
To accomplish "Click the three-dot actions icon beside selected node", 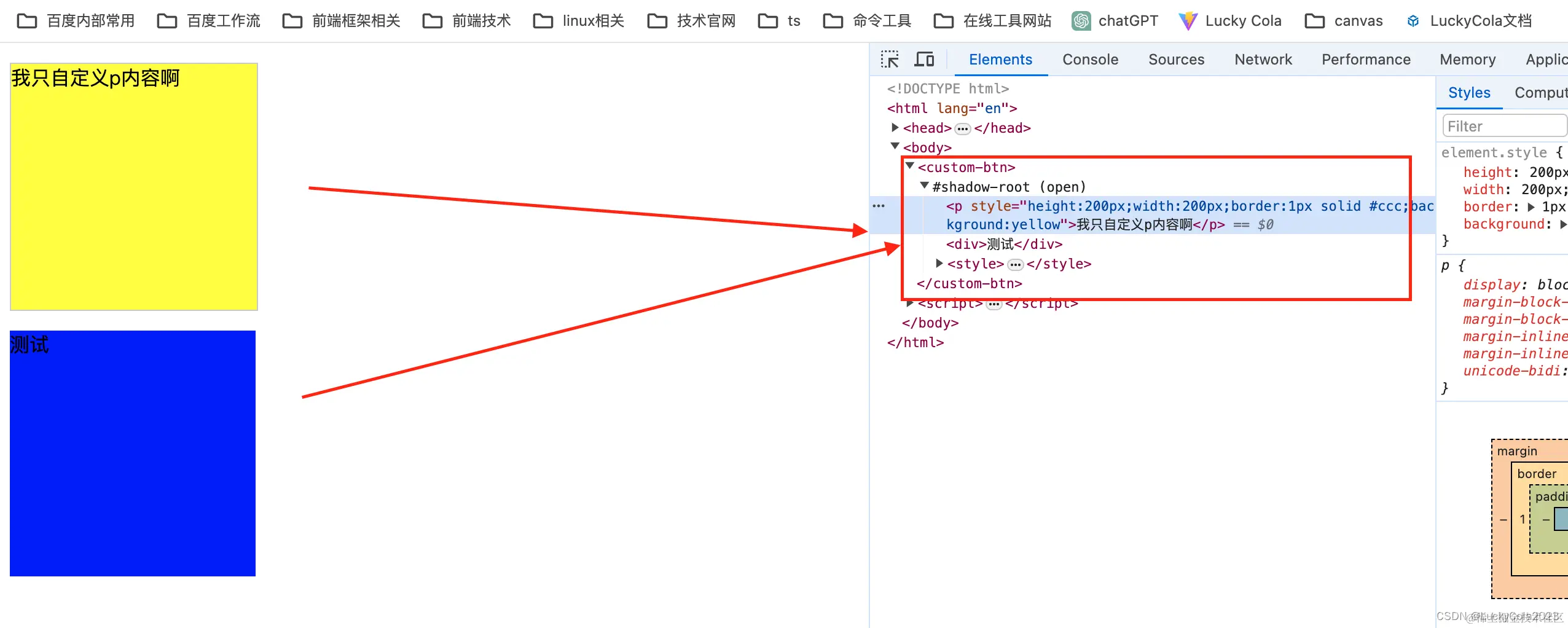I will click(x=879, y=206).
